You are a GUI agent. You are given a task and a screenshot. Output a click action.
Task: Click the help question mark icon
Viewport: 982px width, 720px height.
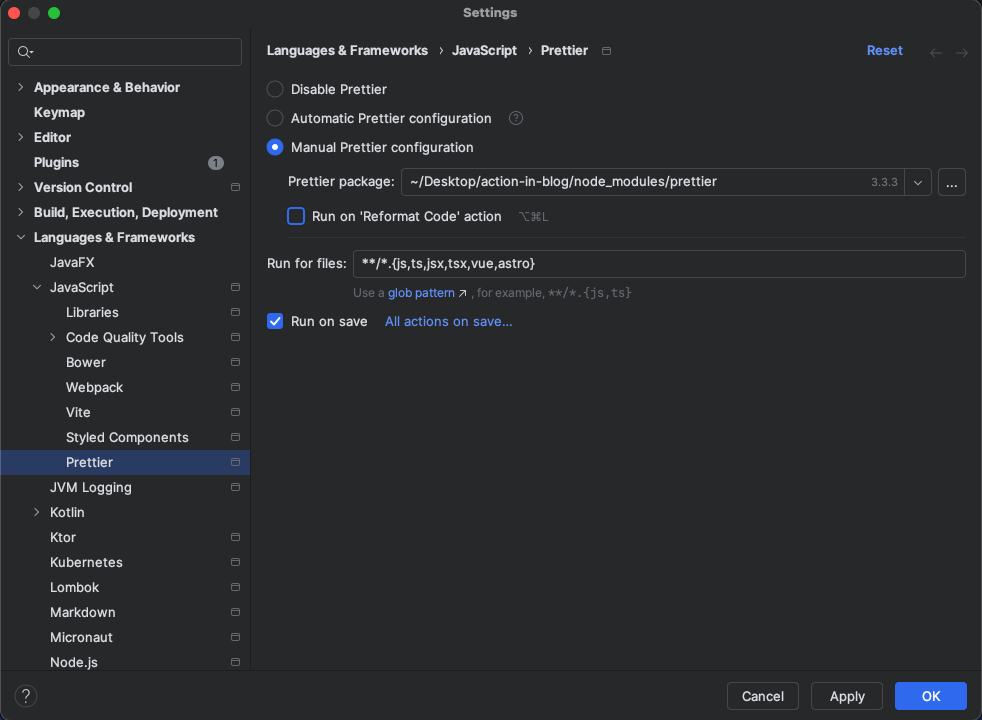pyautogui.click(x=26, y=696)
